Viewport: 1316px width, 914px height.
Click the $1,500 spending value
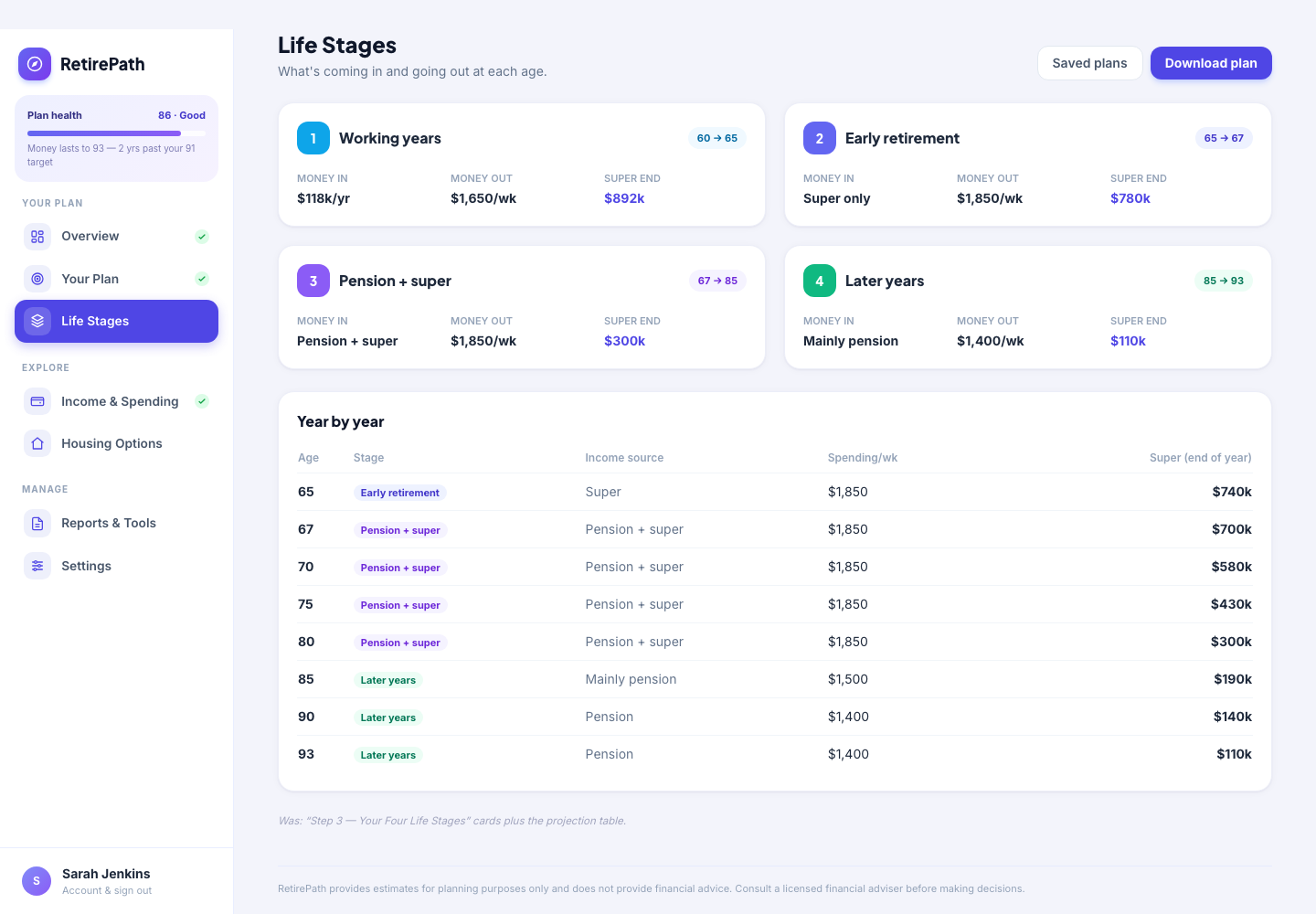[x=848, y=679]
